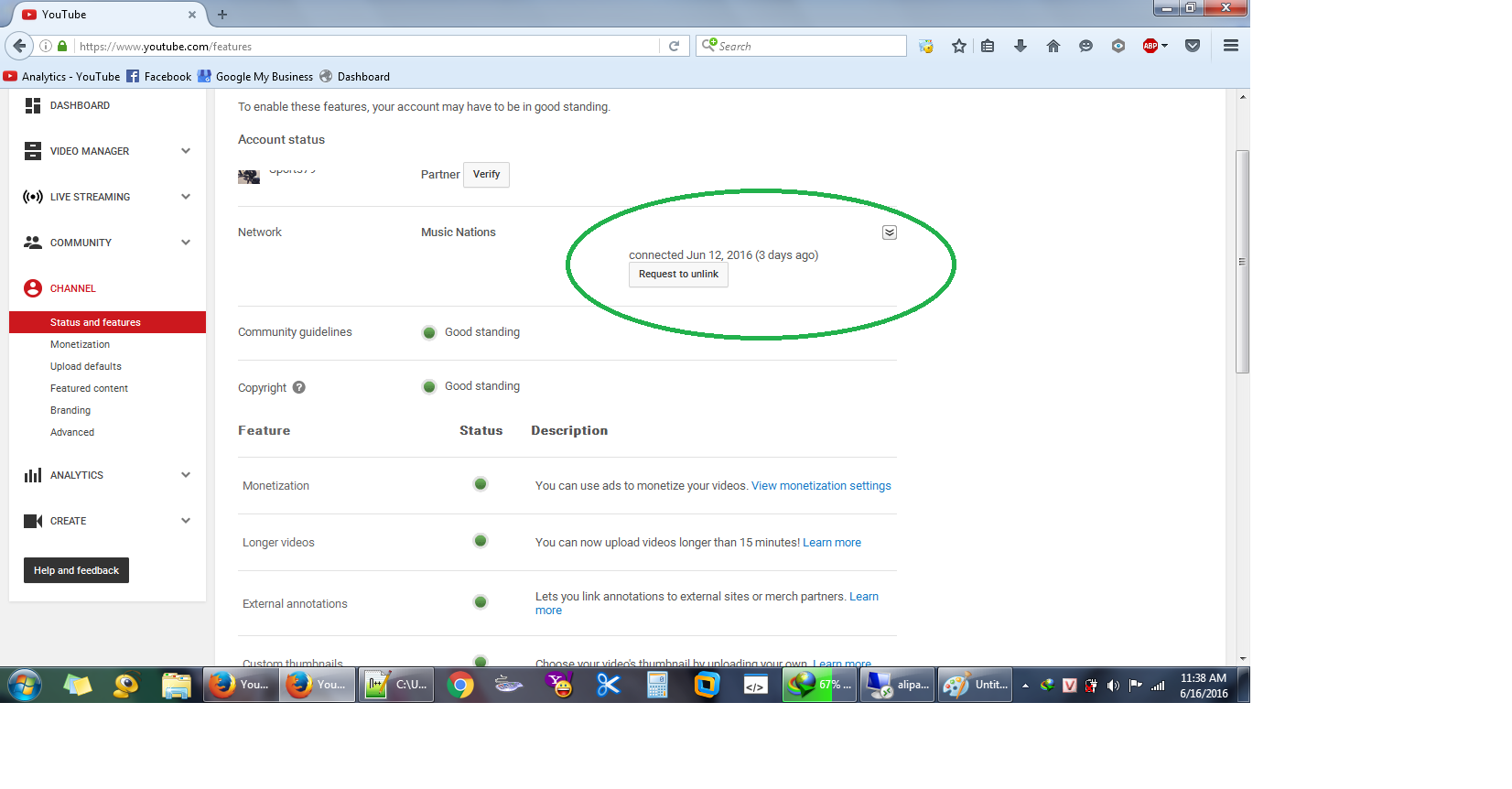Open a new browser tab with plus
1512x789 pixels.
[x=222, y=15]
